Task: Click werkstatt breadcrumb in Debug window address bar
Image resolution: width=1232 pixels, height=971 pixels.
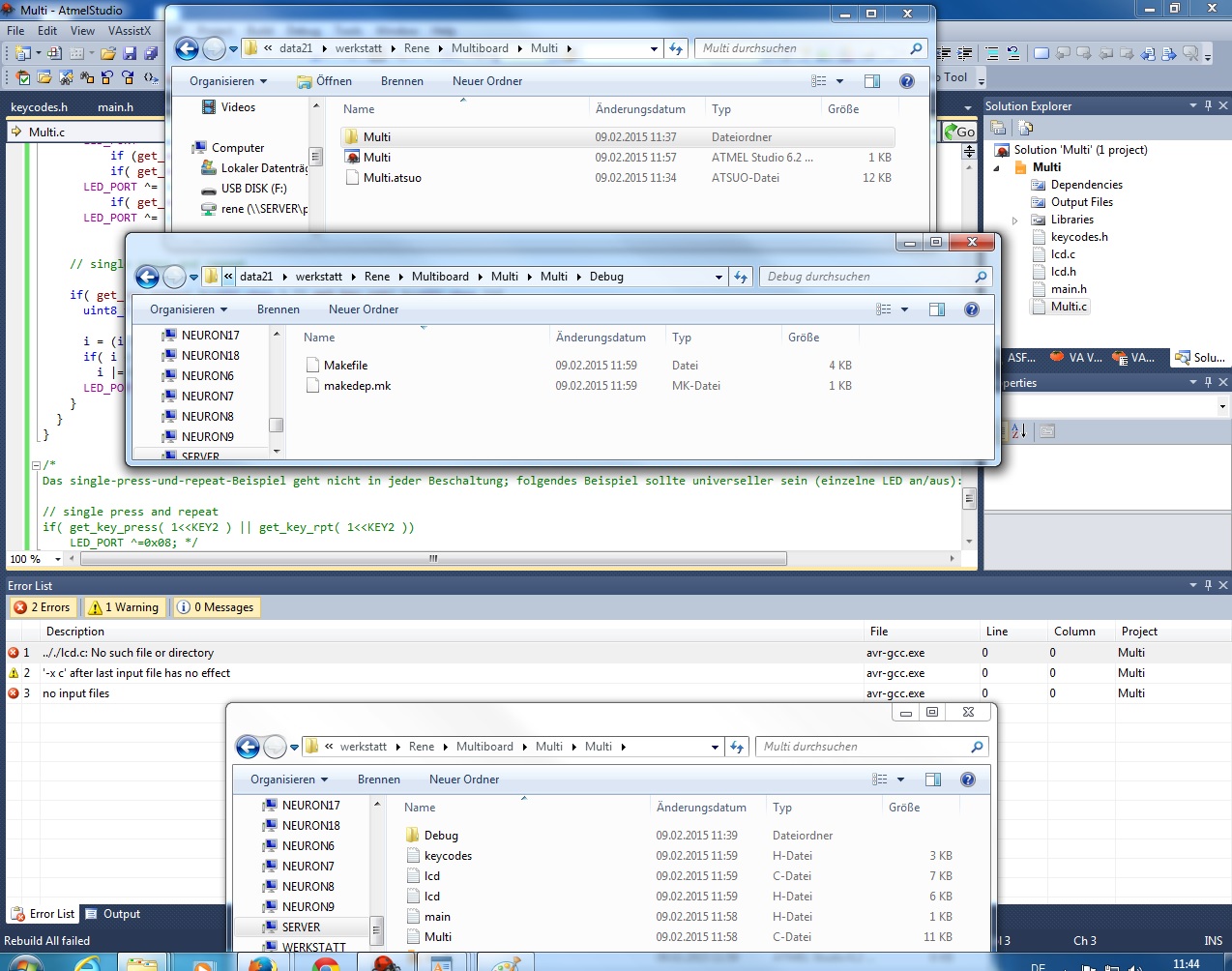Action: 318,277
